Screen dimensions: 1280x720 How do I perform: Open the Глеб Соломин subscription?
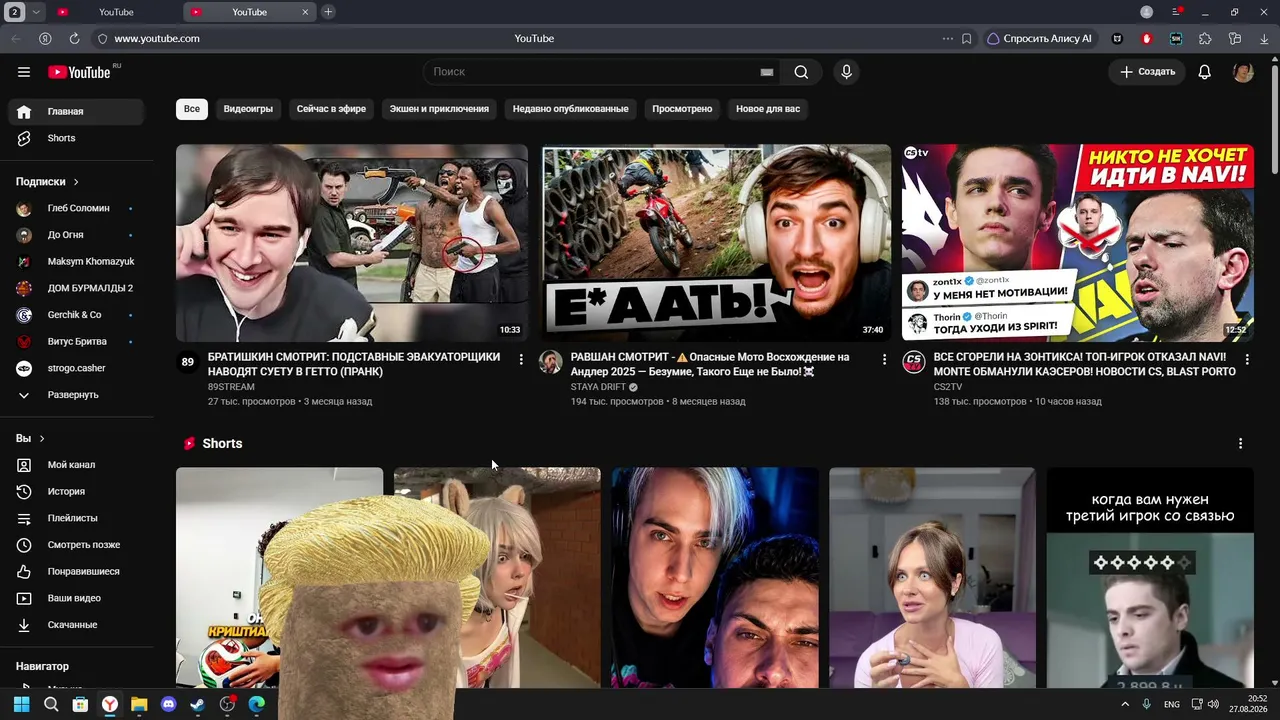76,208
